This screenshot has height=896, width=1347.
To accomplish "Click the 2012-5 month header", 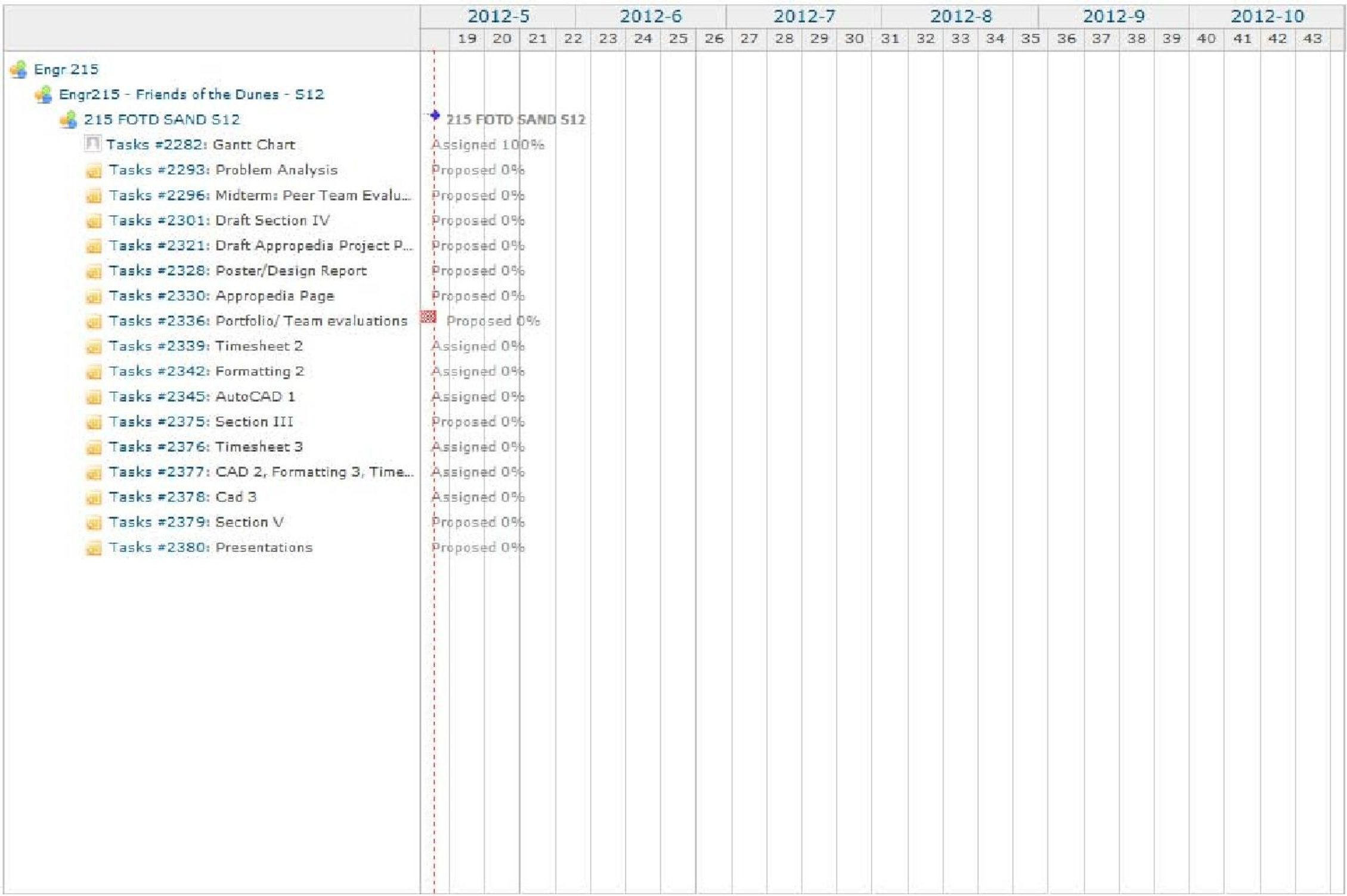I will [498, 17].
